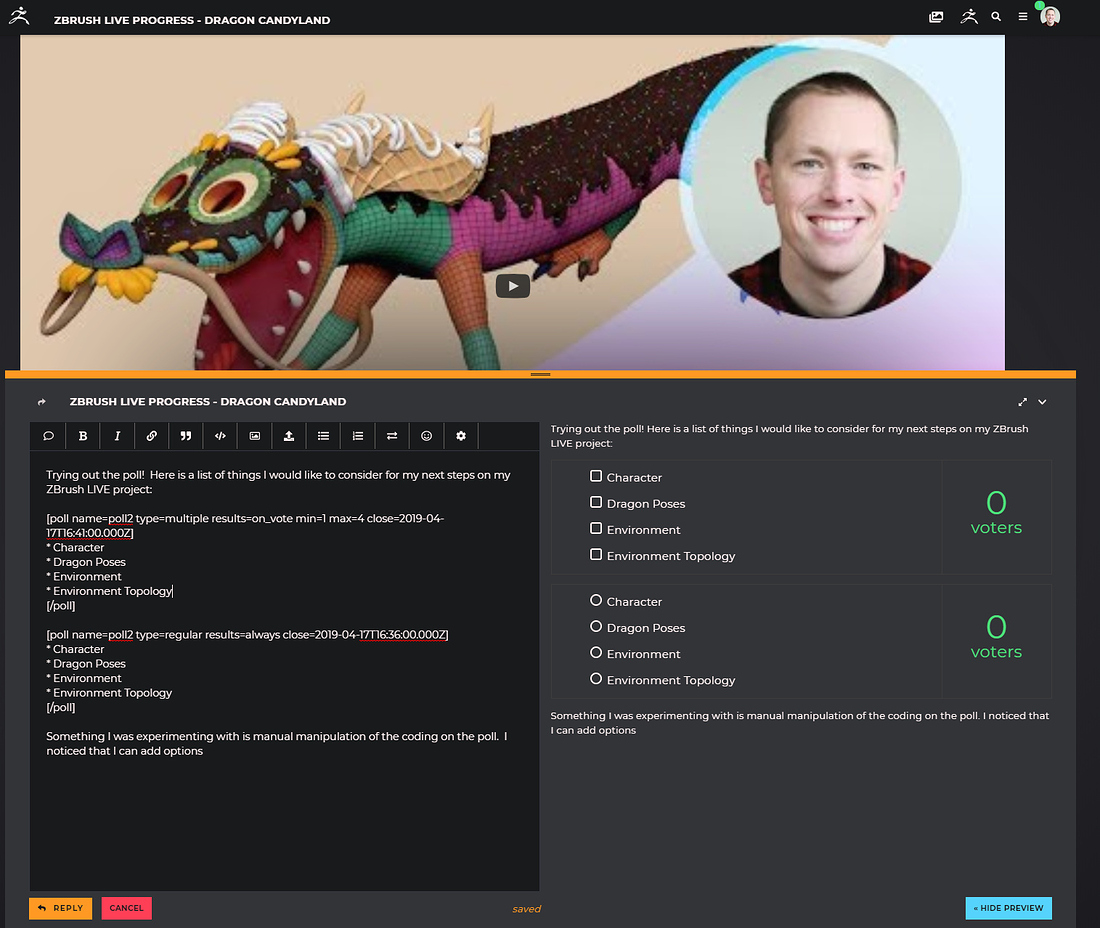Click the page header topic title
The height and width of the screenshot is (928, 1100).
[192, 20]
